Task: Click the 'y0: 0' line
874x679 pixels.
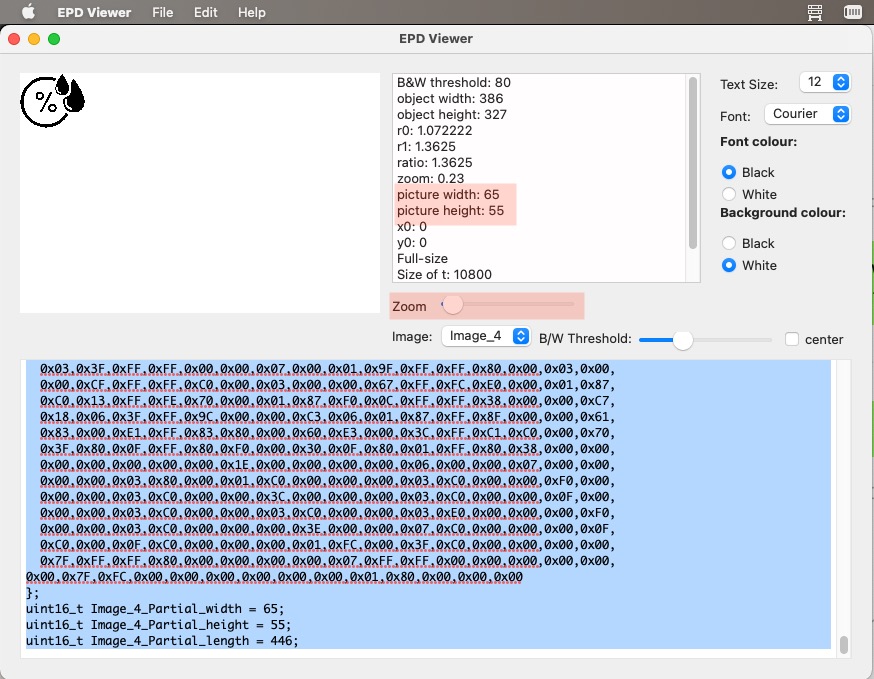Action: (411, 242)
